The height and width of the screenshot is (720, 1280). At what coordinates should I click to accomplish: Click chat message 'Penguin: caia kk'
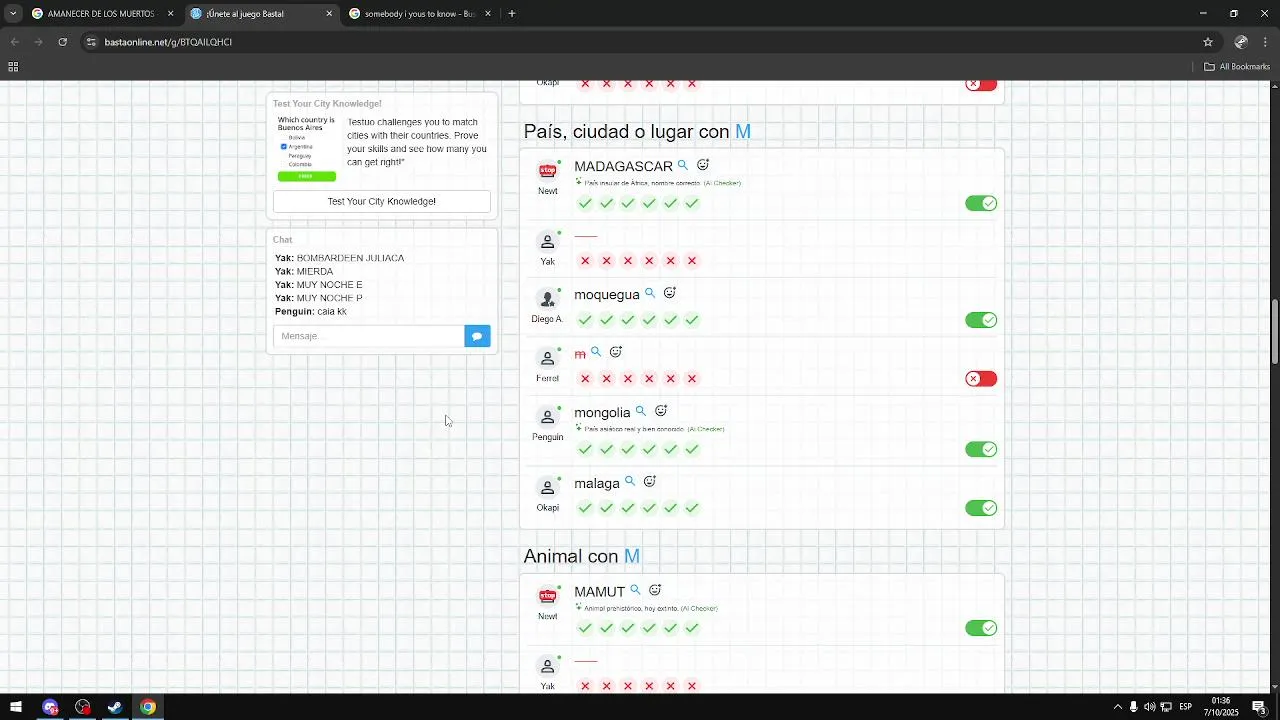click(311, 312)
